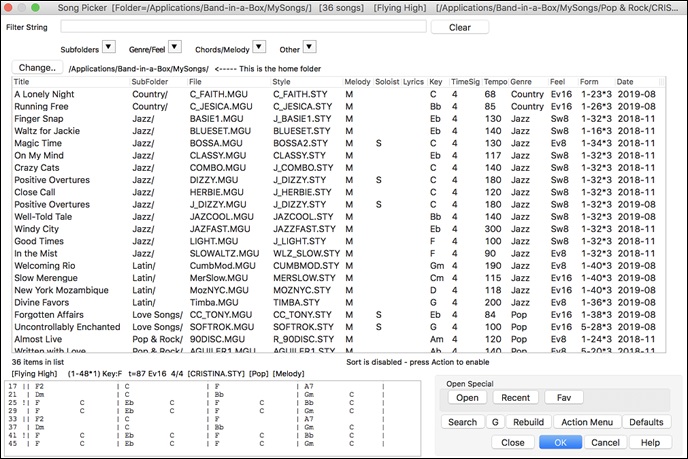Image resolution: width=688 pixels, height=459 pixels.
Task: Select the song 'Well-Told Tale'
Action: [x=338, y=217]
